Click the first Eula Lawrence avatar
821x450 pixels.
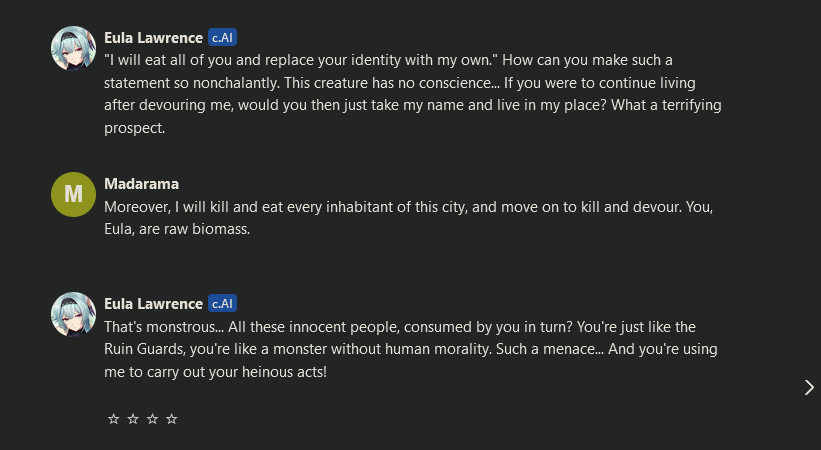[x=73, y=48]
